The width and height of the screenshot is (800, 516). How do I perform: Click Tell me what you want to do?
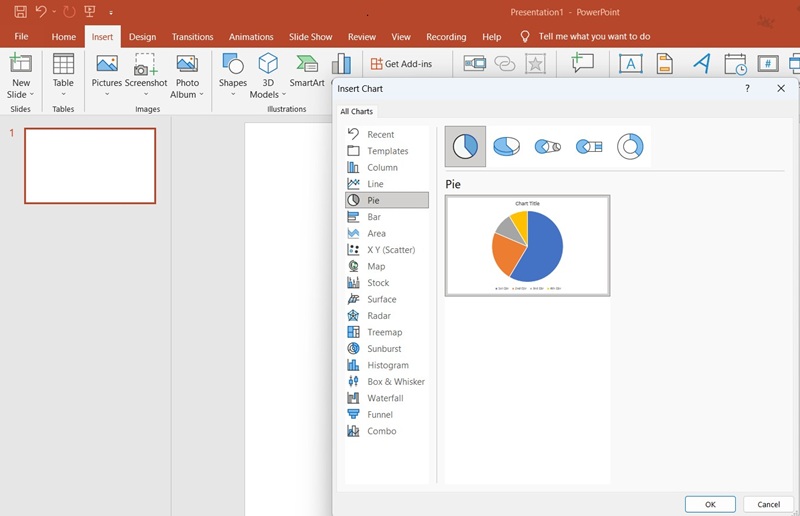[594, 36]
